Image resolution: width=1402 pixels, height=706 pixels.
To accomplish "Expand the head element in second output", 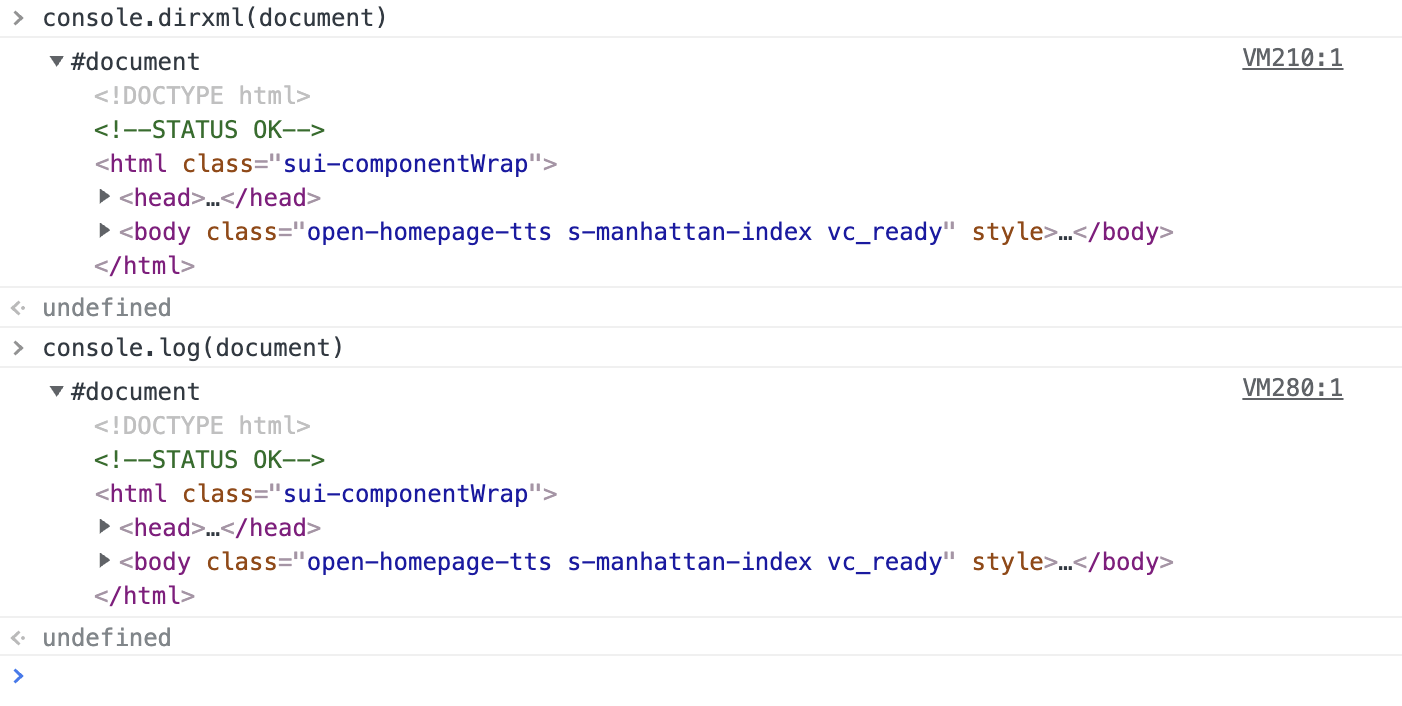I will click(105, 527).
